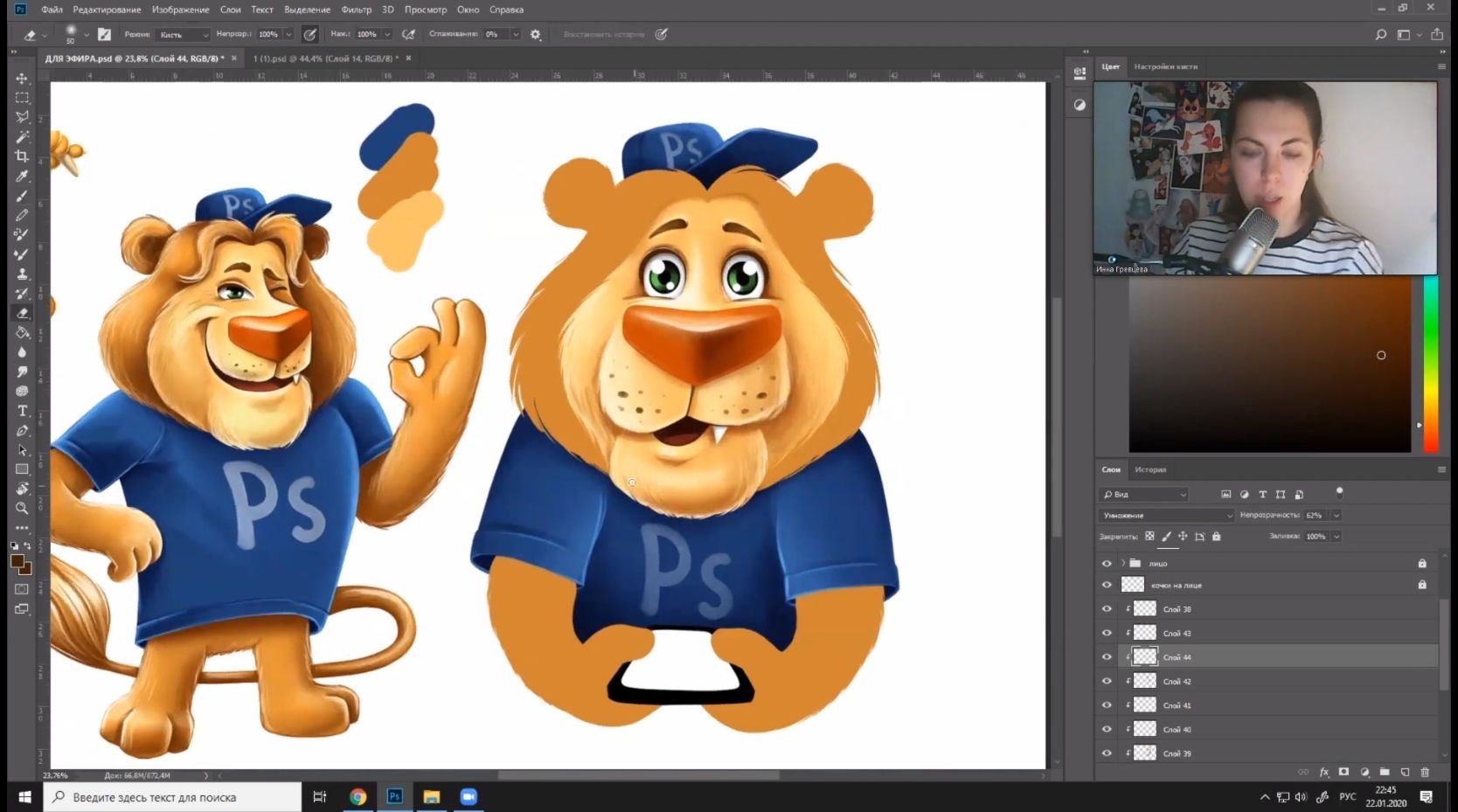The width and height of the screenshot is (1458, 812).
Task: Open the flow percentage dropdown arrow
Action: [x=386, y=35]
